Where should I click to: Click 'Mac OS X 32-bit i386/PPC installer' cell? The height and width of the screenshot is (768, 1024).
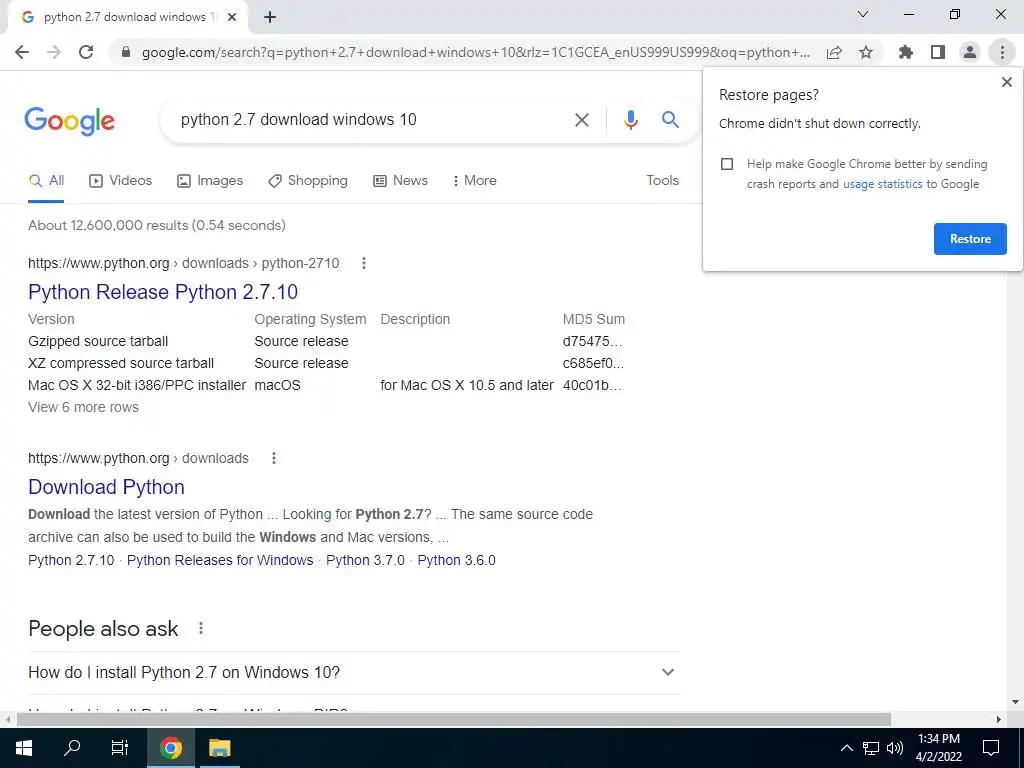[137, 385]
